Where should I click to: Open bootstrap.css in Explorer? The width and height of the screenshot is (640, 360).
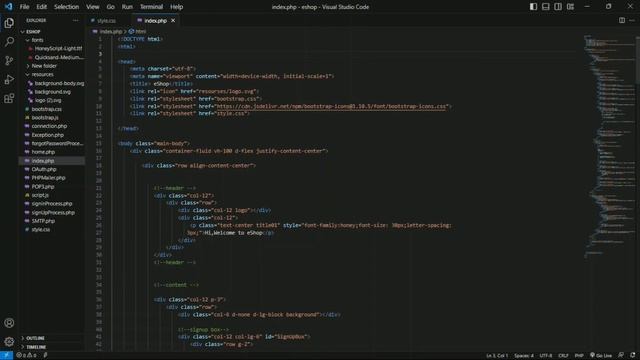pos(47,109)
